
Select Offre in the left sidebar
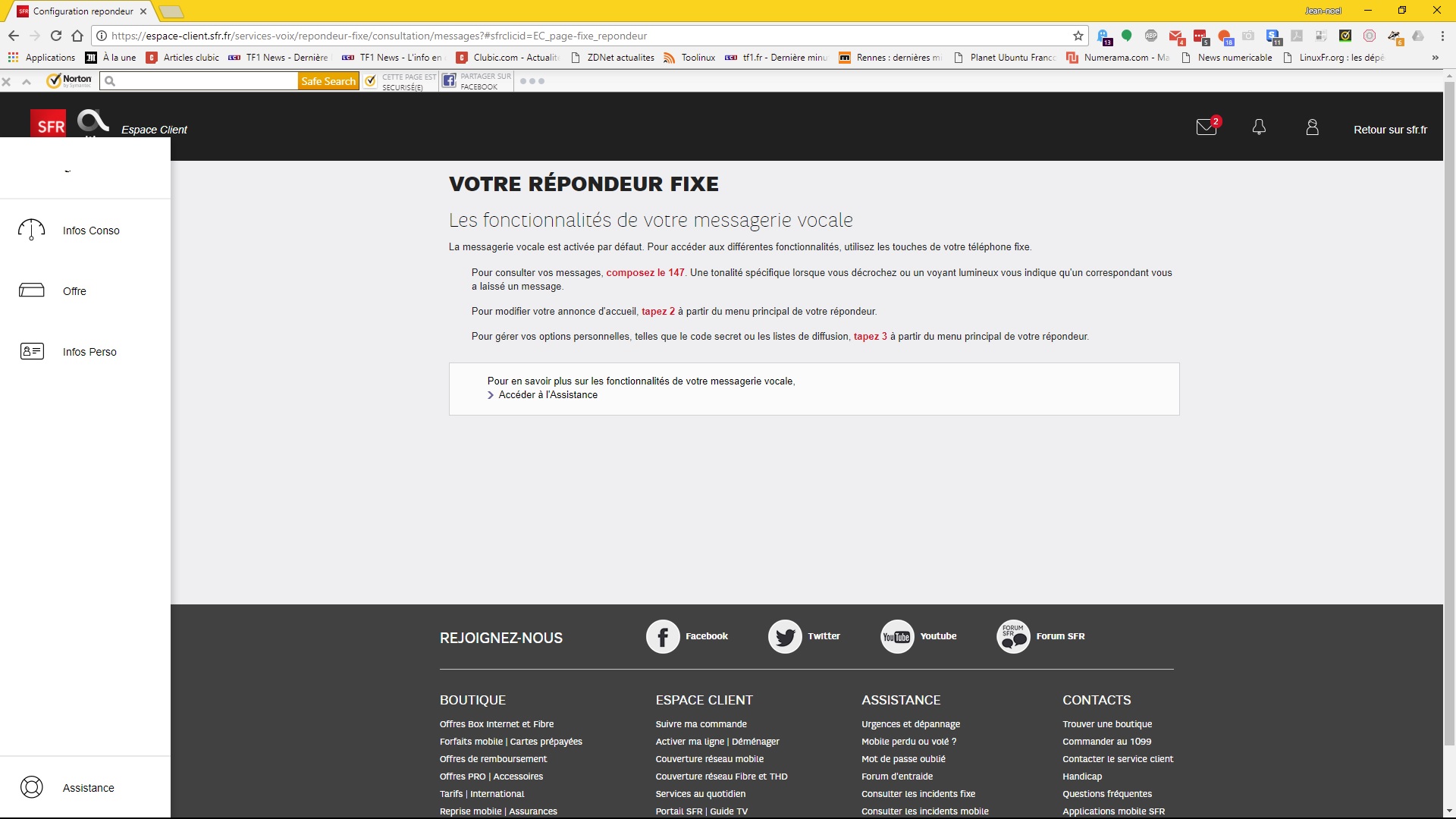pos(74,291)
